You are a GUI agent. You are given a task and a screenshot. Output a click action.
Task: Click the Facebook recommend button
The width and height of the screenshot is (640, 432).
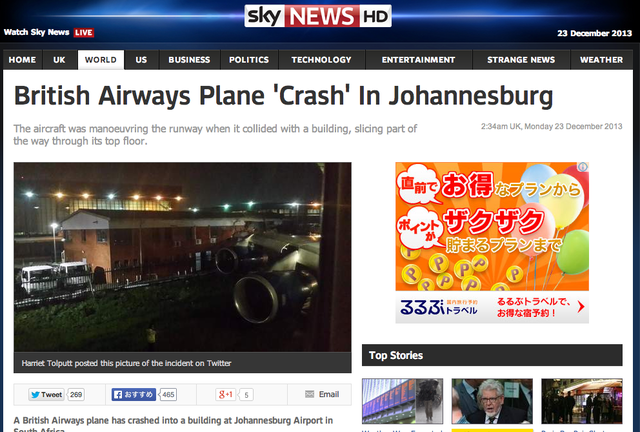[133, 394]
